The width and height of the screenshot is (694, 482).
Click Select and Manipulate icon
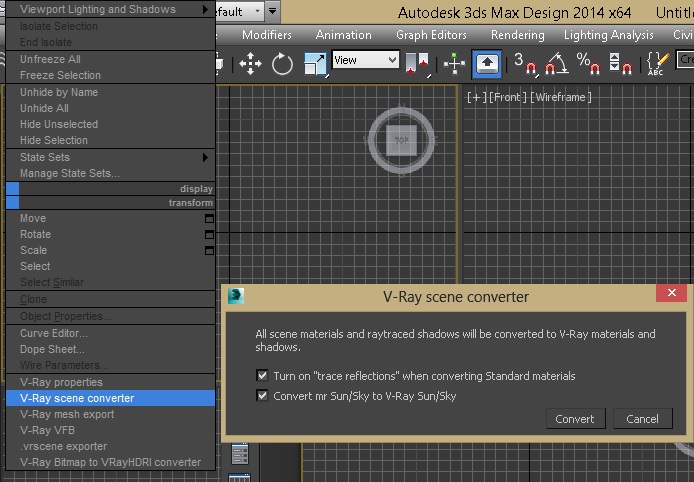click(454, 64)
